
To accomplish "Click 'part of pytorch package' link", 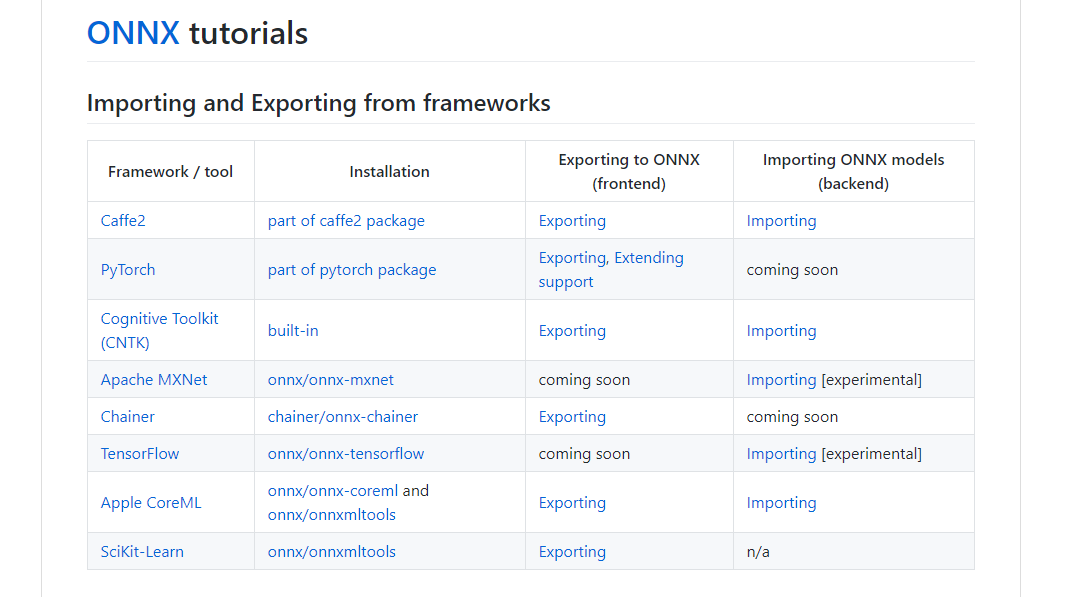I will [x=352, y=270].
